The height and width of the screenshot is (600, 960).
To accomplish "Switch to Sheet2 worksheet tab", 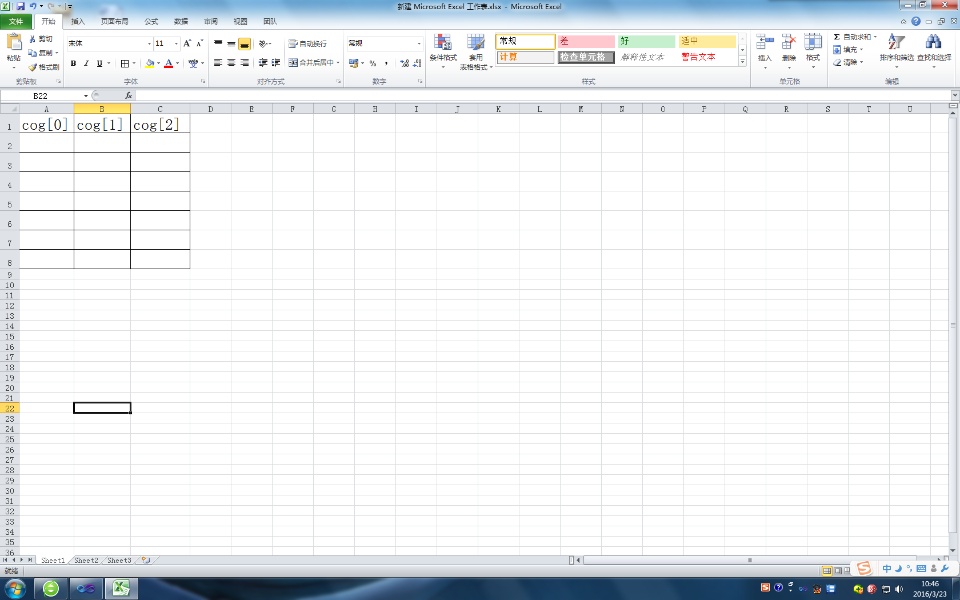I will (x=86, y=560).
